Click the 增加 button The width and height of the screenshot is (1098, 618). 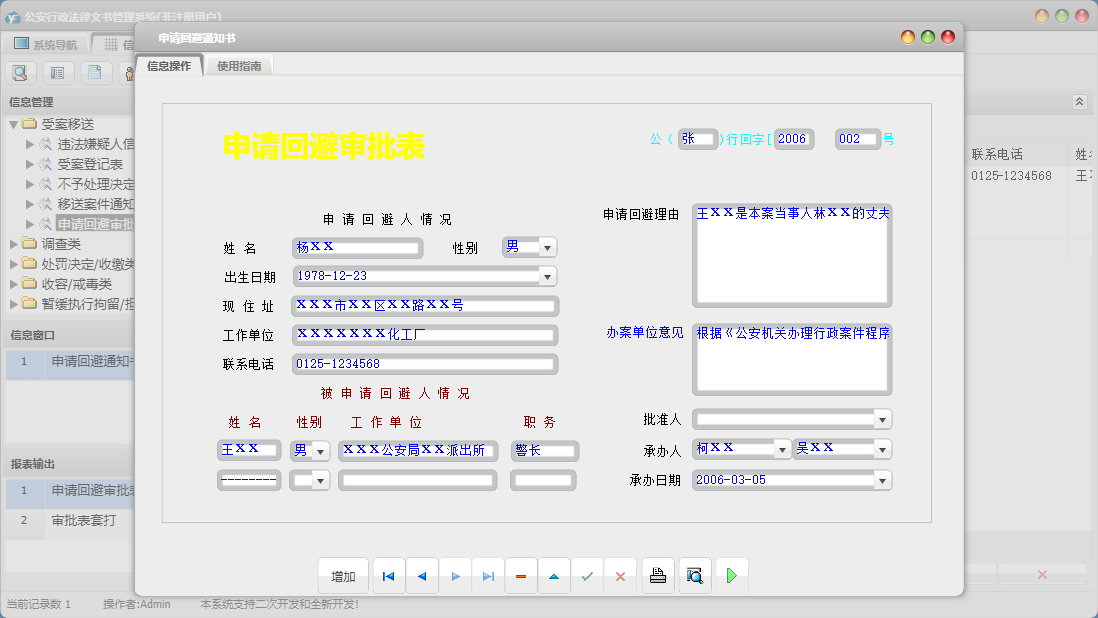343,576
